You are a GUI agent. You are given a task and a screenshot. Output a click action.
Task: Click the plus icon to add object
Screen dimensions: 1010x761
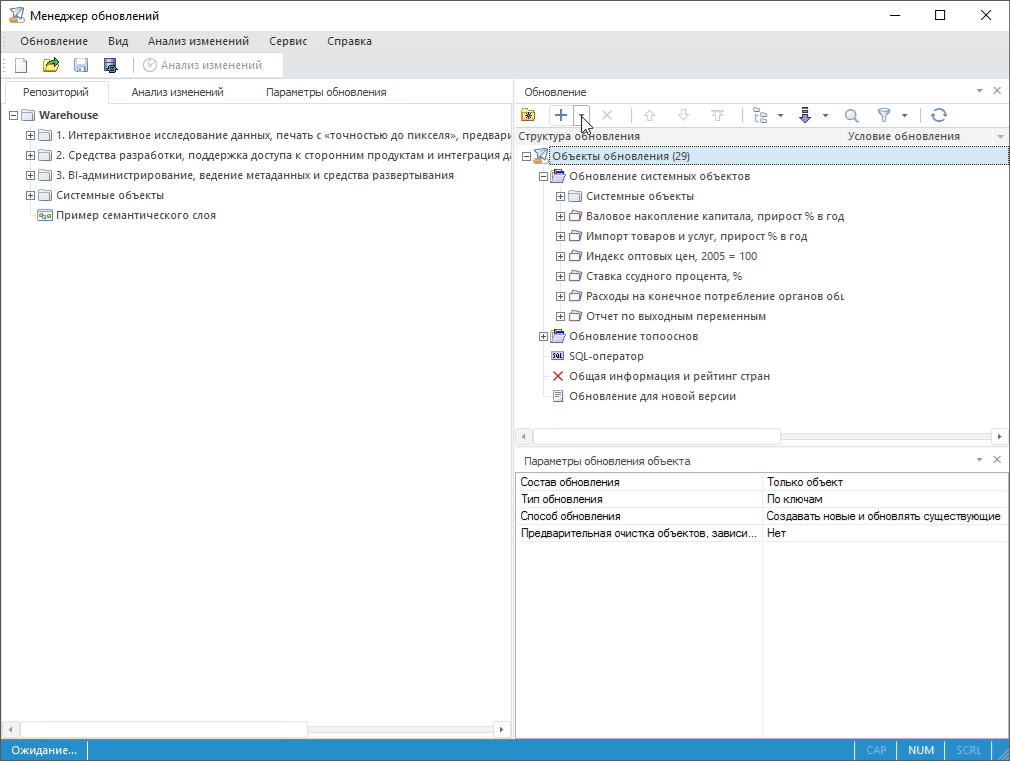tap(561, 115)
